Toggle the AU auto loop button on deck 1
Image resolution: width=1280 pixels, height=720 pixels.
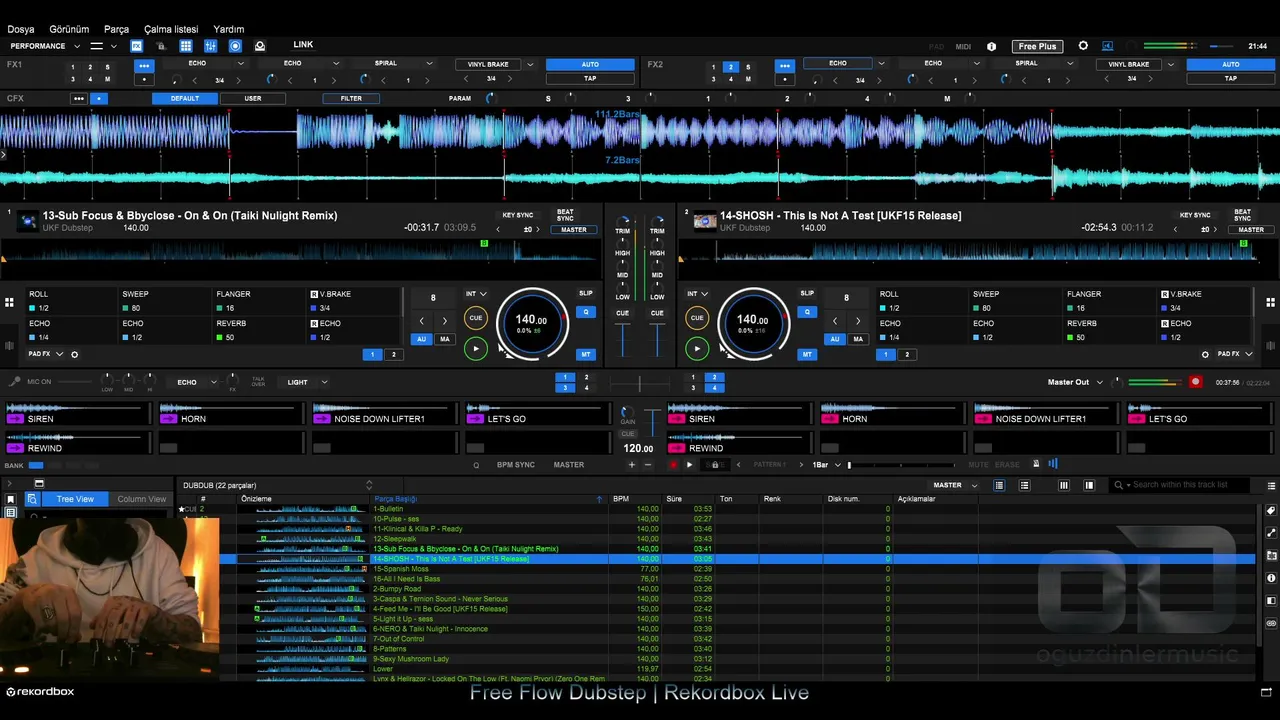pos(422,339)
